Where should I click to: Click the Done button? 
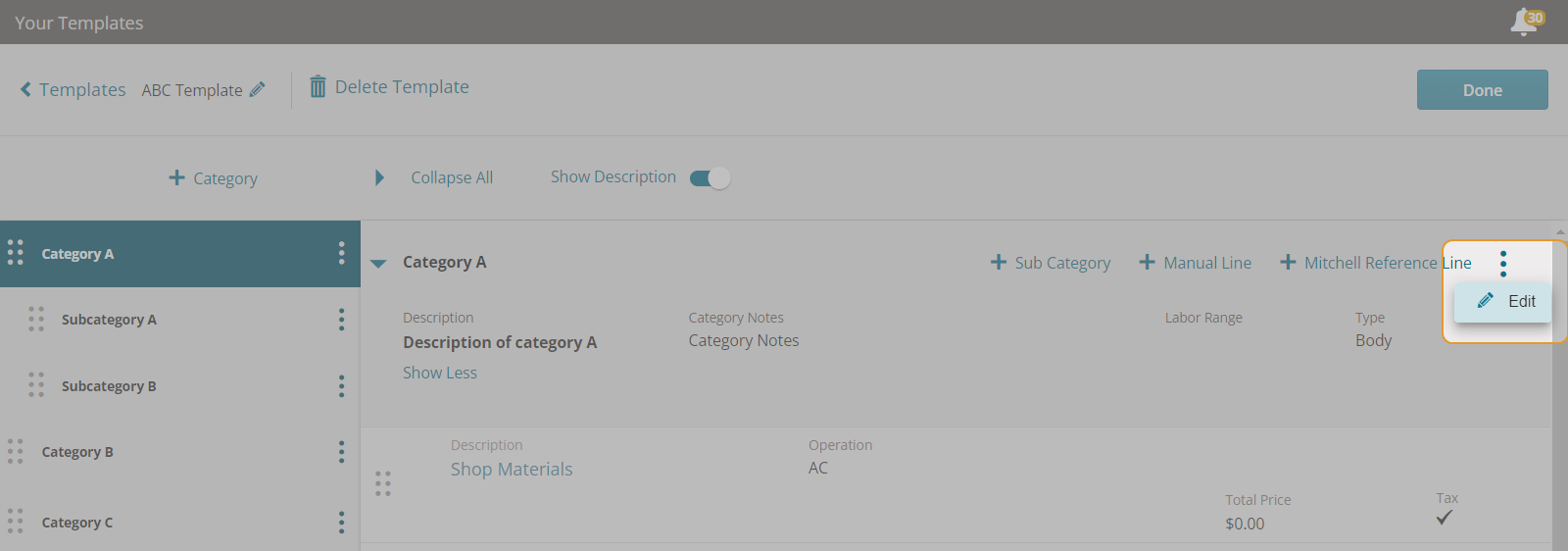(1483, 90)
